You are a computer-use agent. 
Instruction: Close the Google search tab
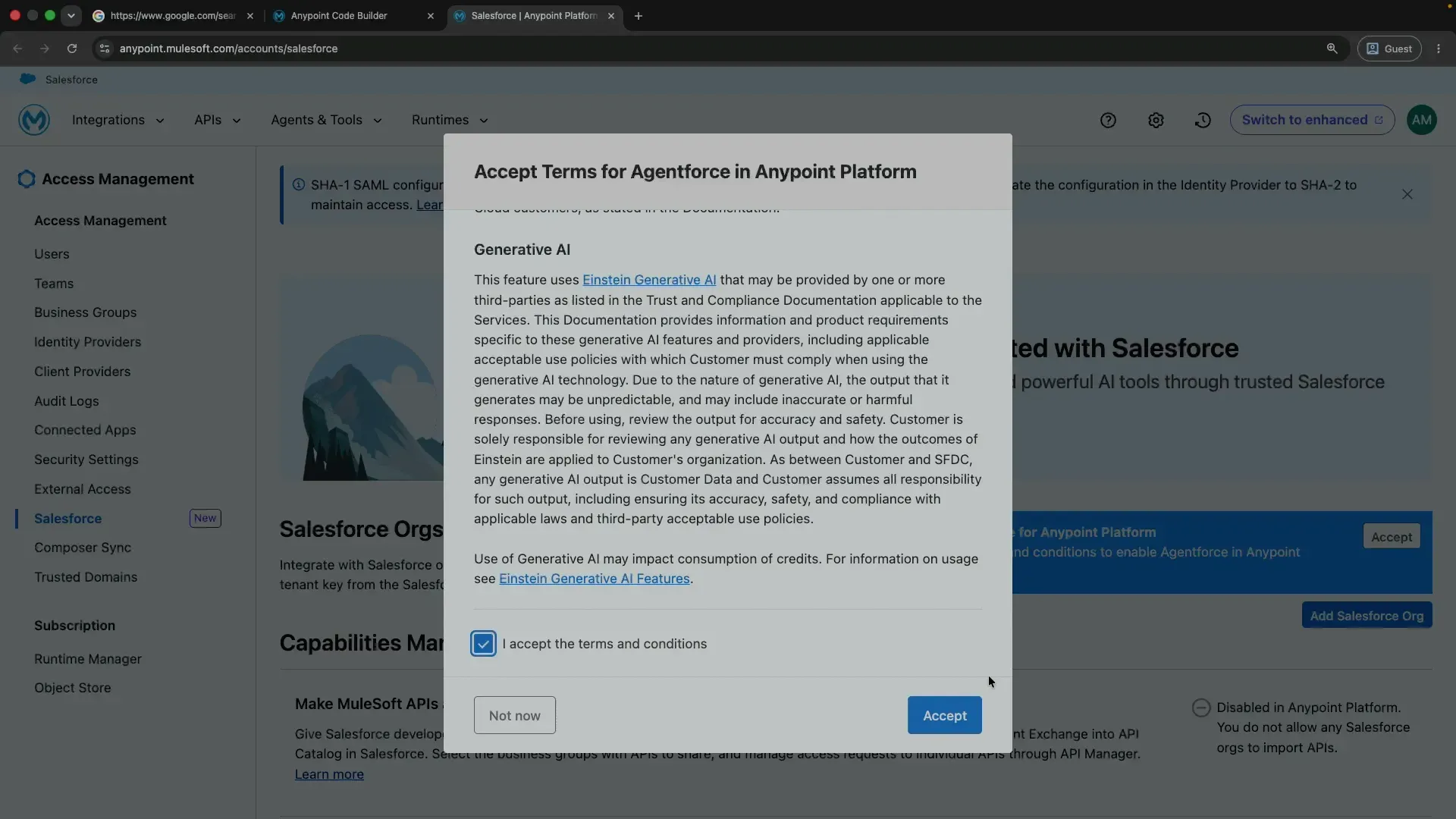[x=250, y=16]
